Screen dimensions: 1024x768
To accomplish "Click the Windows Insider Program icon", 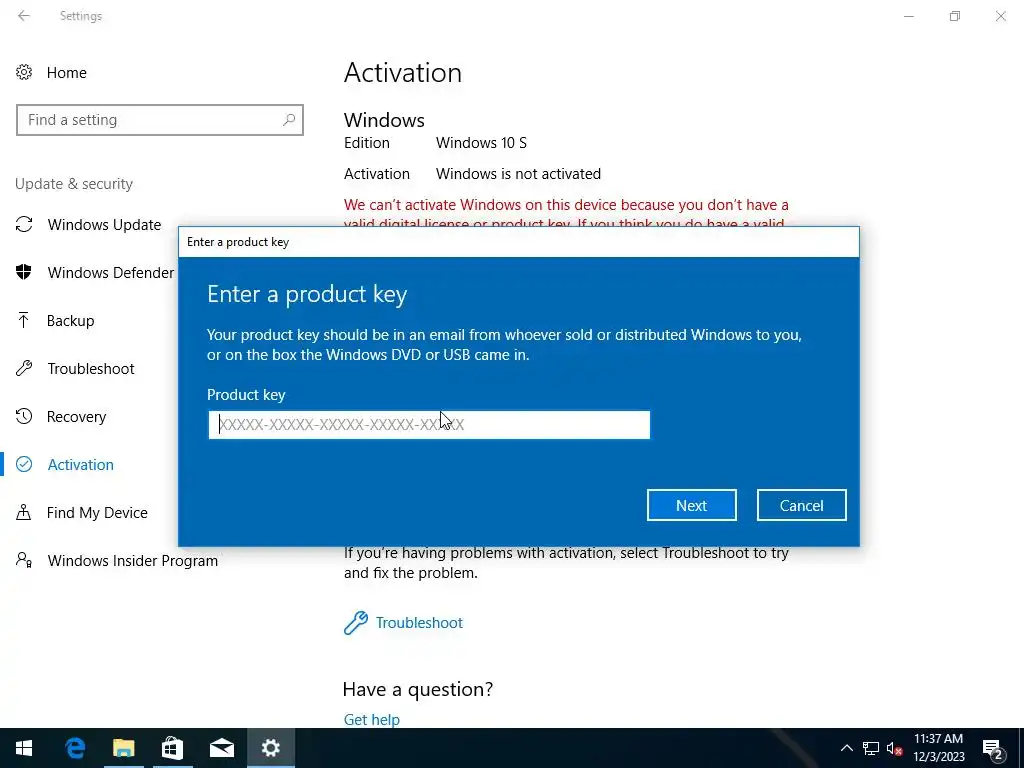I will coord(24,560).
